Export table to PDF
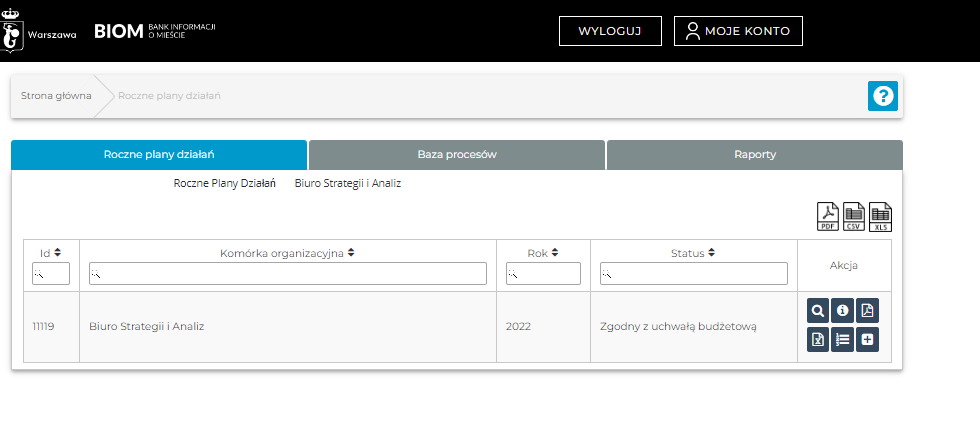This screenshot has height=433, width=980. click(x=828, y=216)
